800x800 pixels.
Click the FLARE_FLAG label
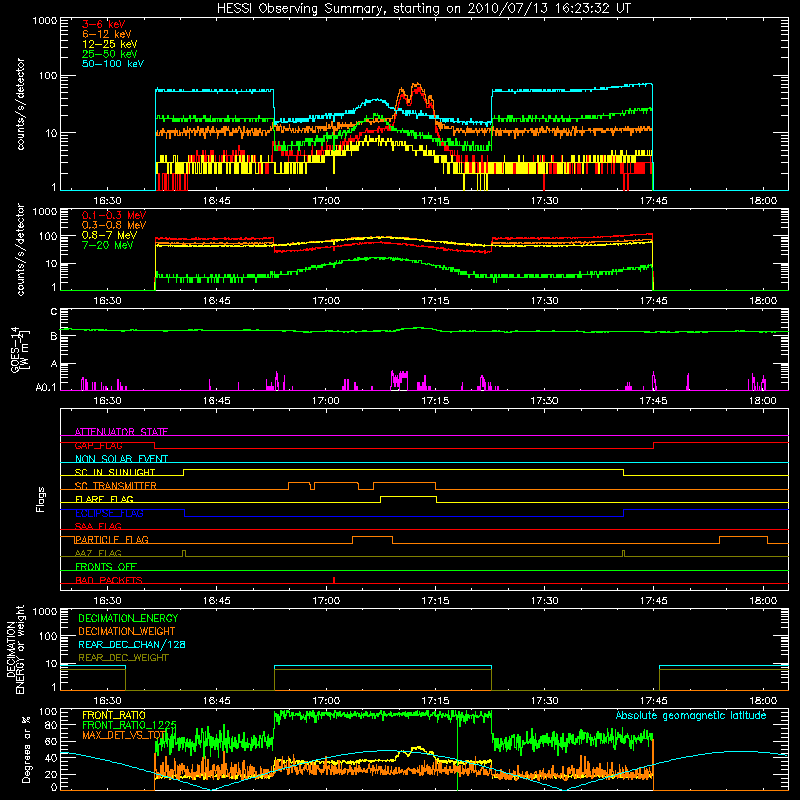(x=104, y=499)
